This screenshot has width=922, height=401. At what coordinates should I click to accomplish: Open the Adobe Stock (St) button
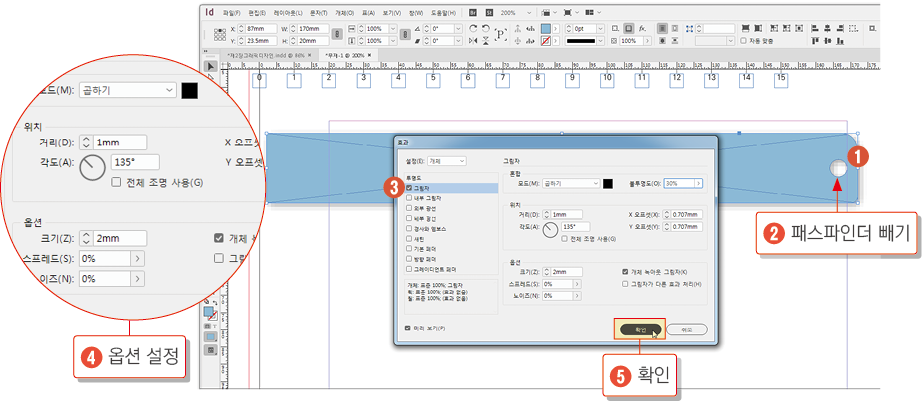pos(489,12)
